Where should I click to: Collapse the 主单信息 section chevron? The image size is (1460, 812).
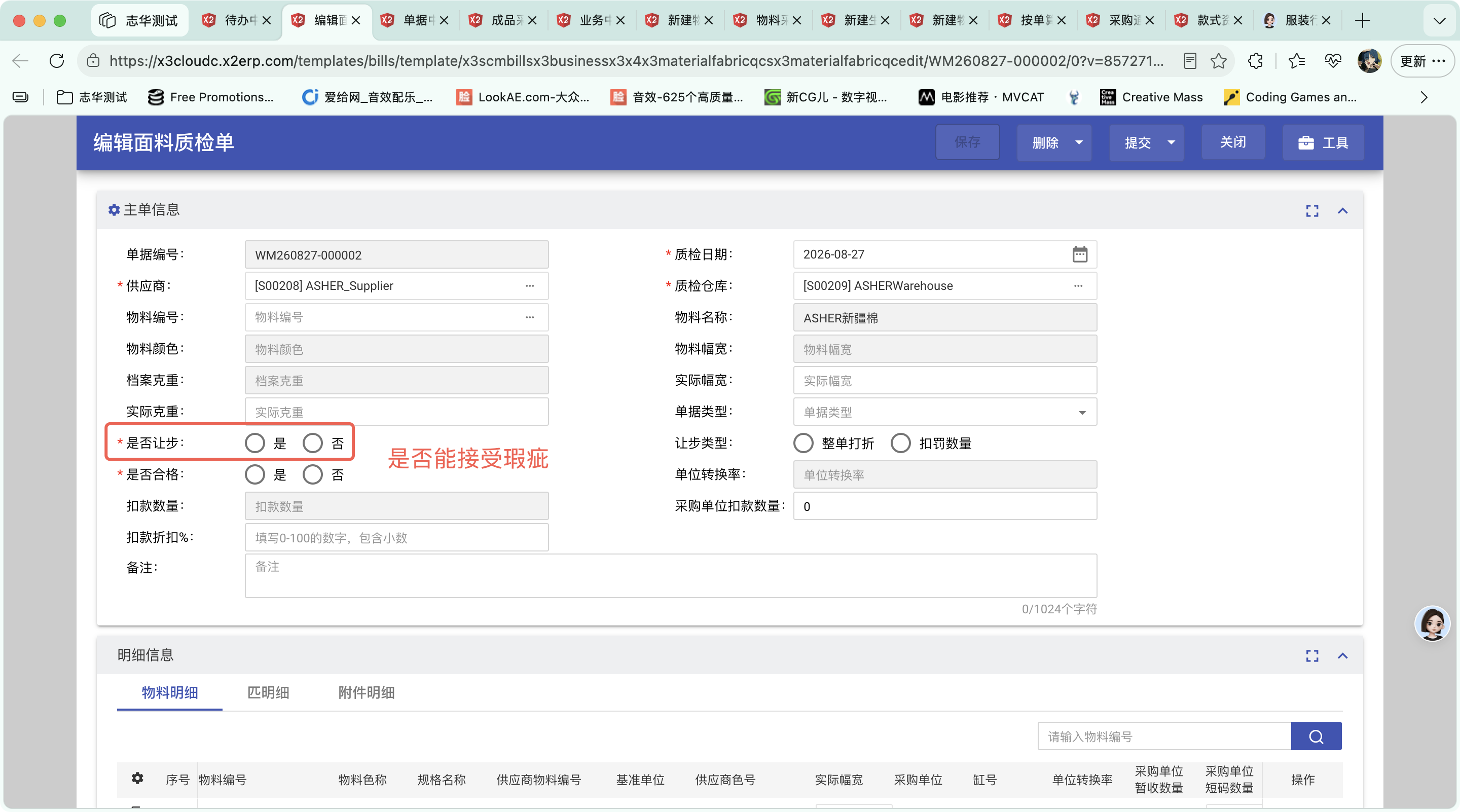click(x=1343, y=211)
